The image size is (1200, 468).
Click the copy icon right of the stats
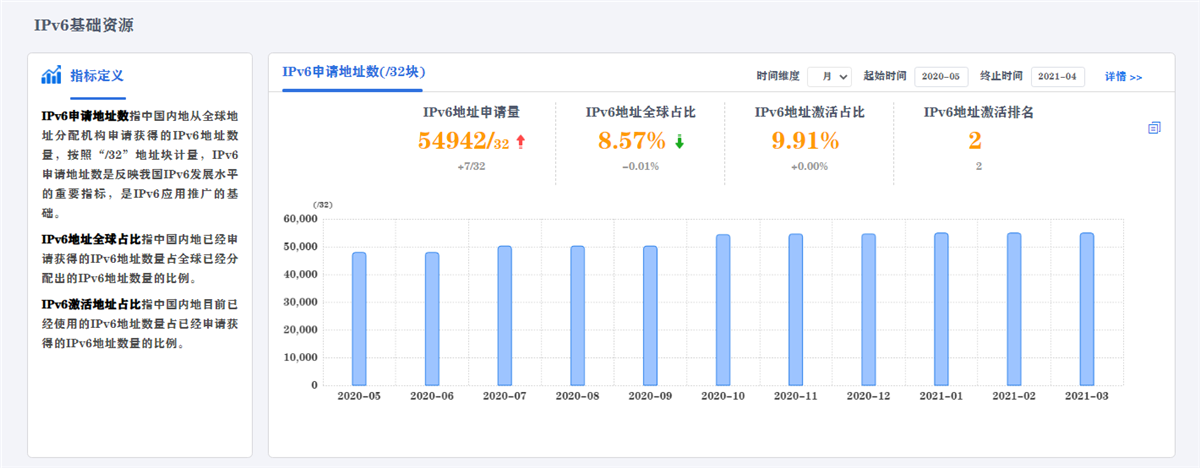click(1155, 128)
